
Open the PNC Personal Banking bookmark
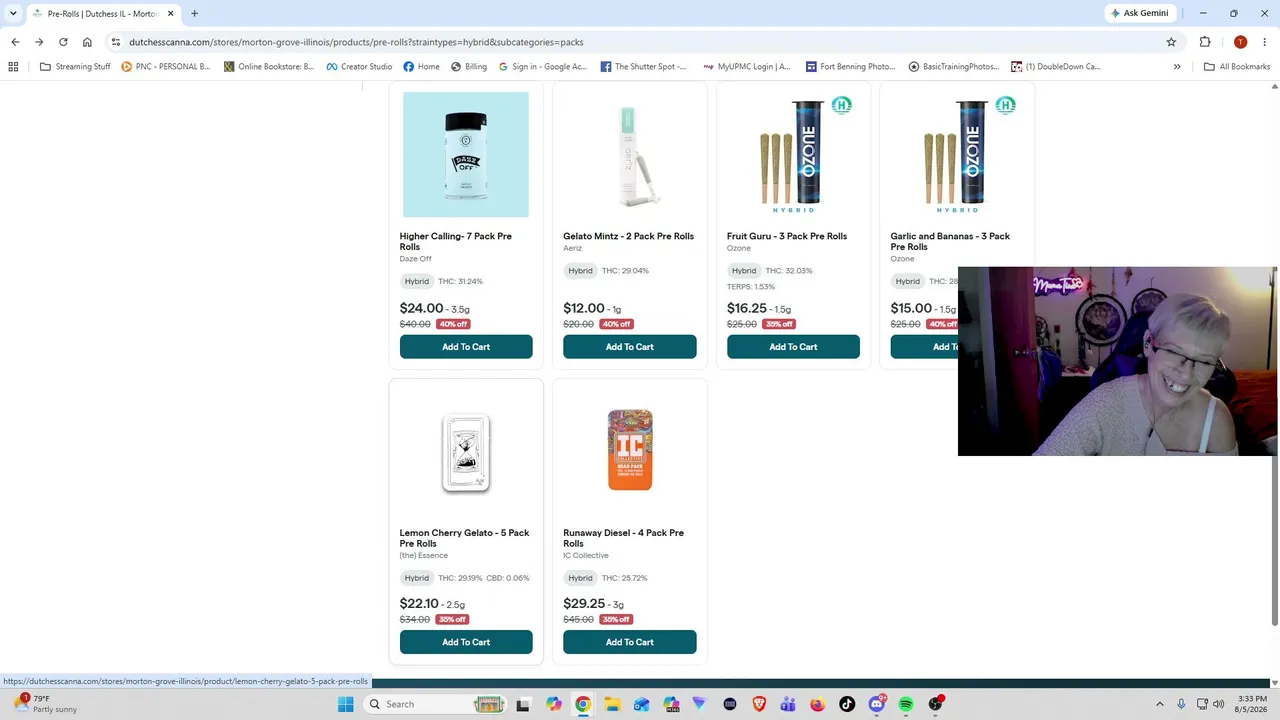tap(166, 67)
